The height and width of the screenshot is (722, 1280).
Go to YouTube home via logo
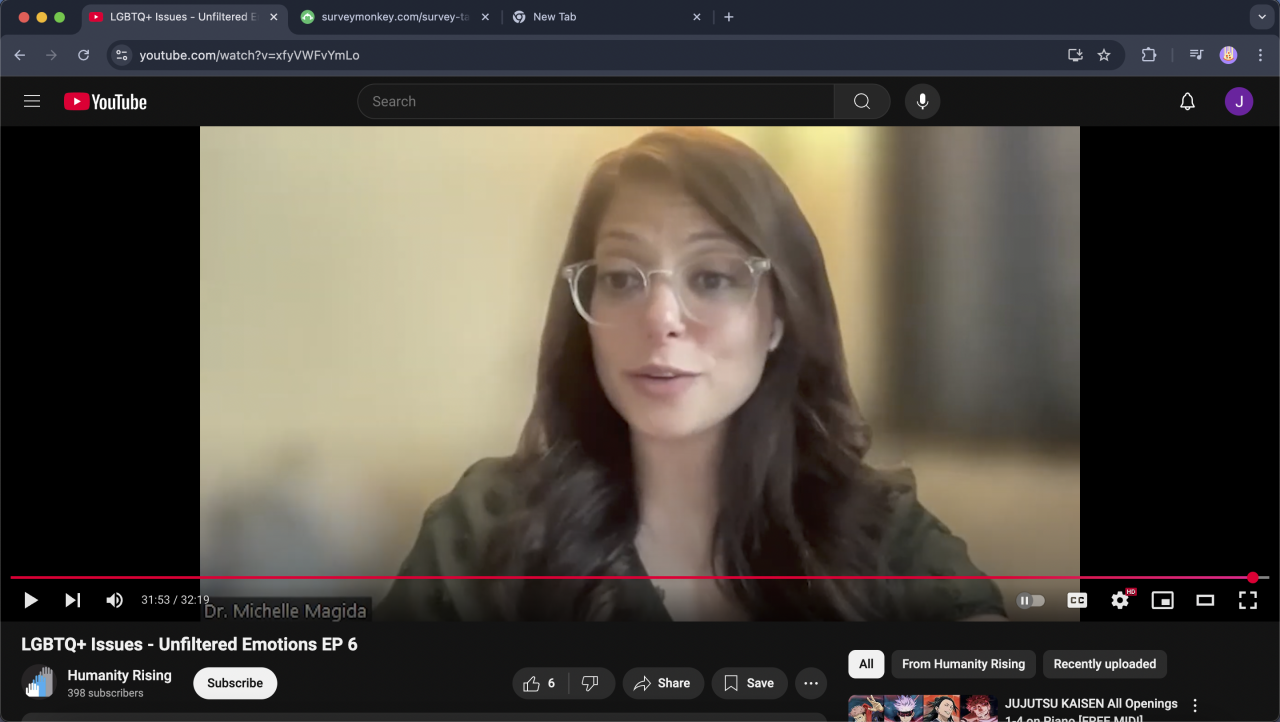(x=105, y=101)
